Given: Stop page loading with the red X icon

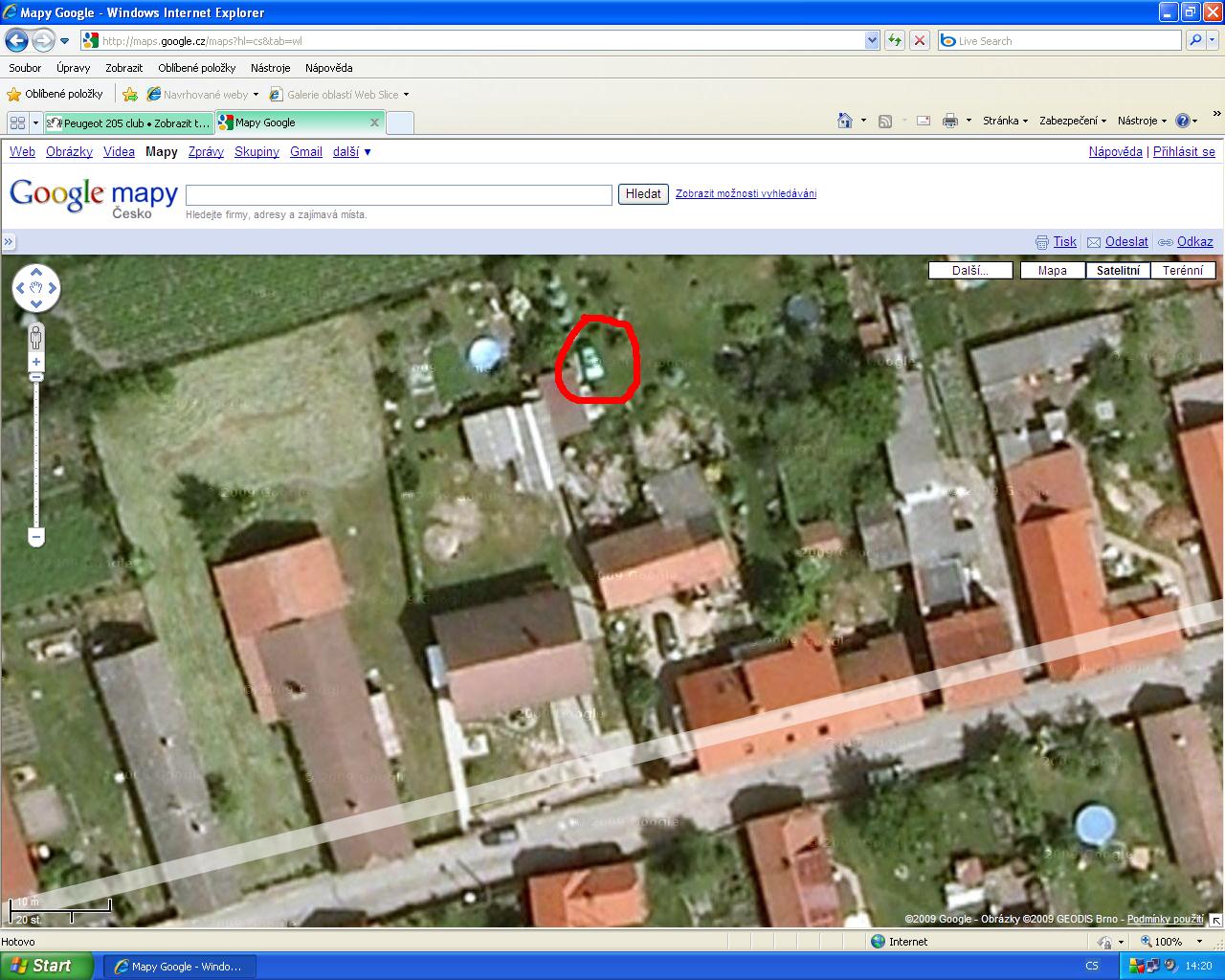Looking at the screenshot, I should (920, 40).
